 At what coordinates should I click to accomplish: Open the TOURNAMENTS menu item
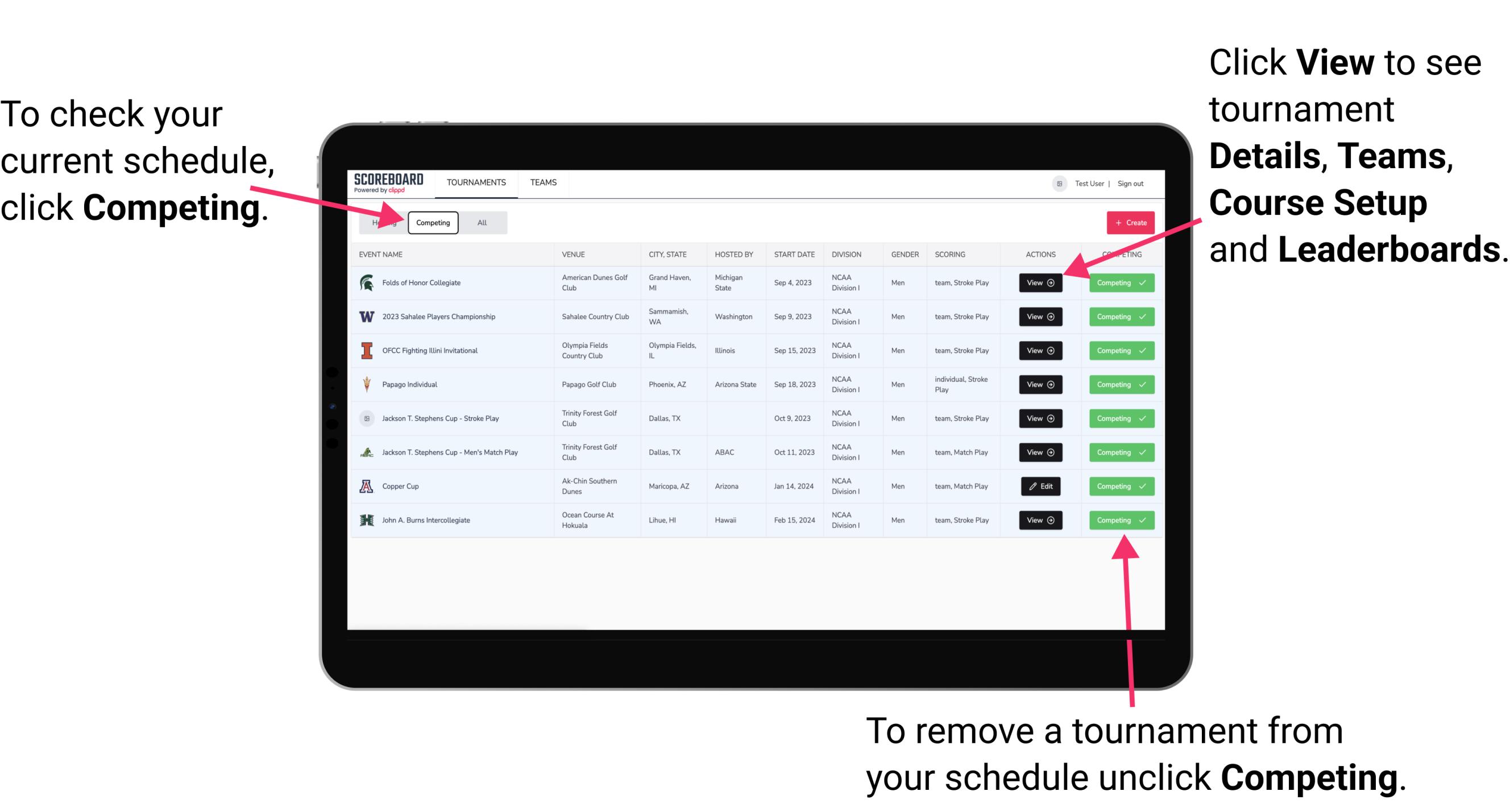click(x=477, y=182)
